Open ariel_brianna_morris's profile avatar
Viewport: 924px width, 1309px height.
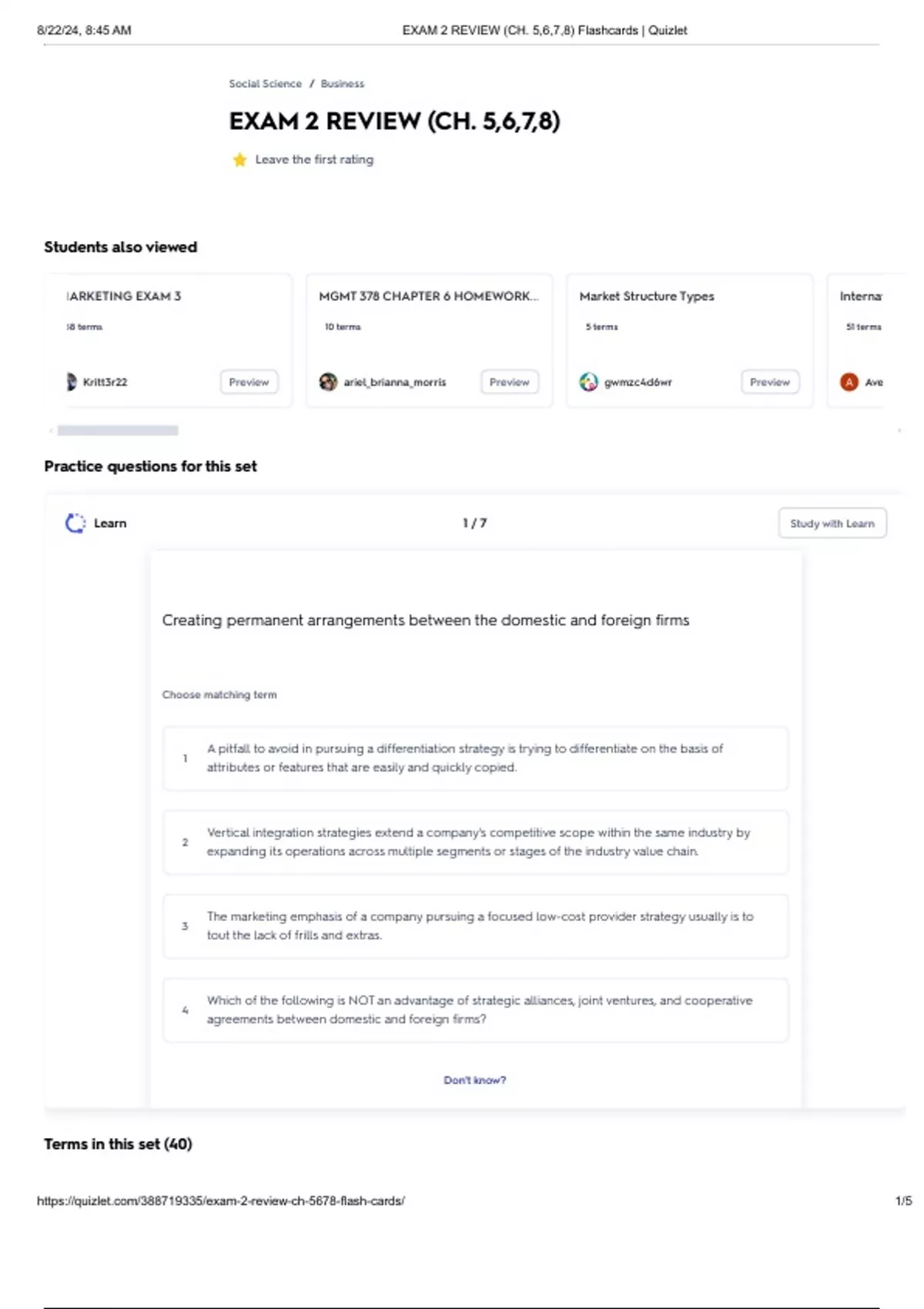329,382
